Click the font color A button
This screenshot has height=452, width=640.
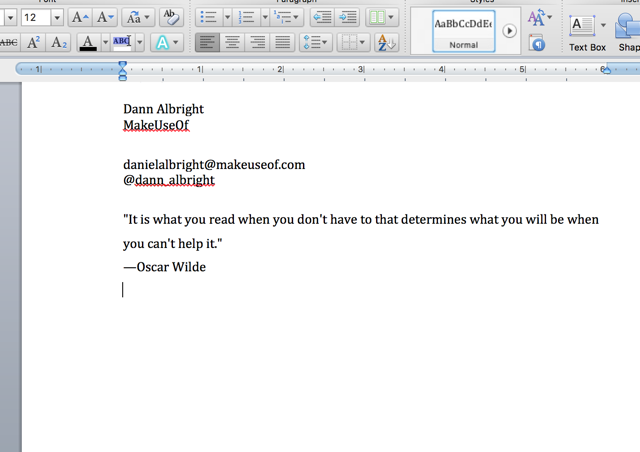point(88,42)
